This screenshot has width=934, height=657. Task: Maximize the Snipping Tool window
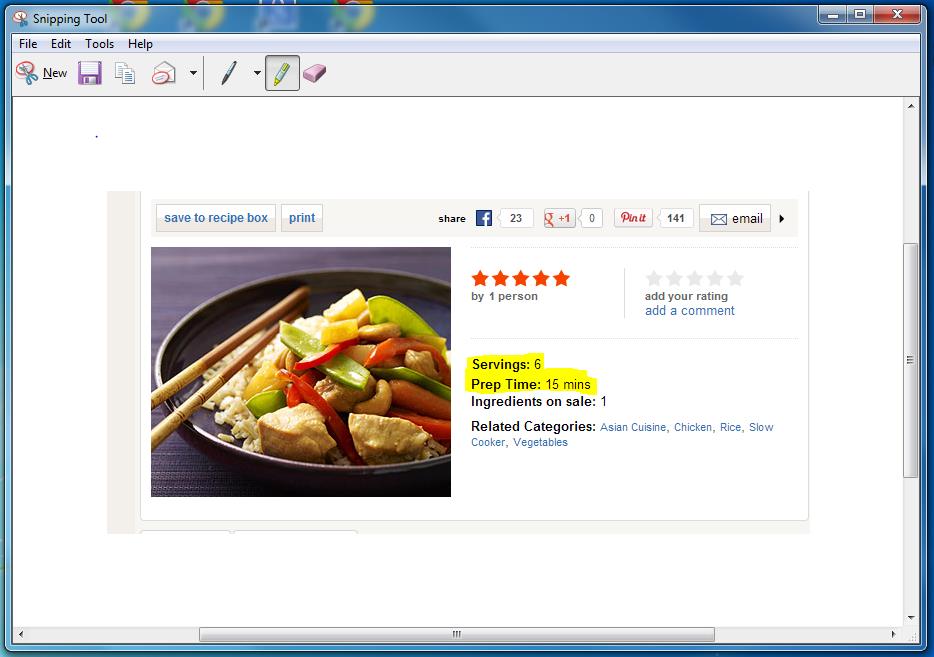coord(860,15)
